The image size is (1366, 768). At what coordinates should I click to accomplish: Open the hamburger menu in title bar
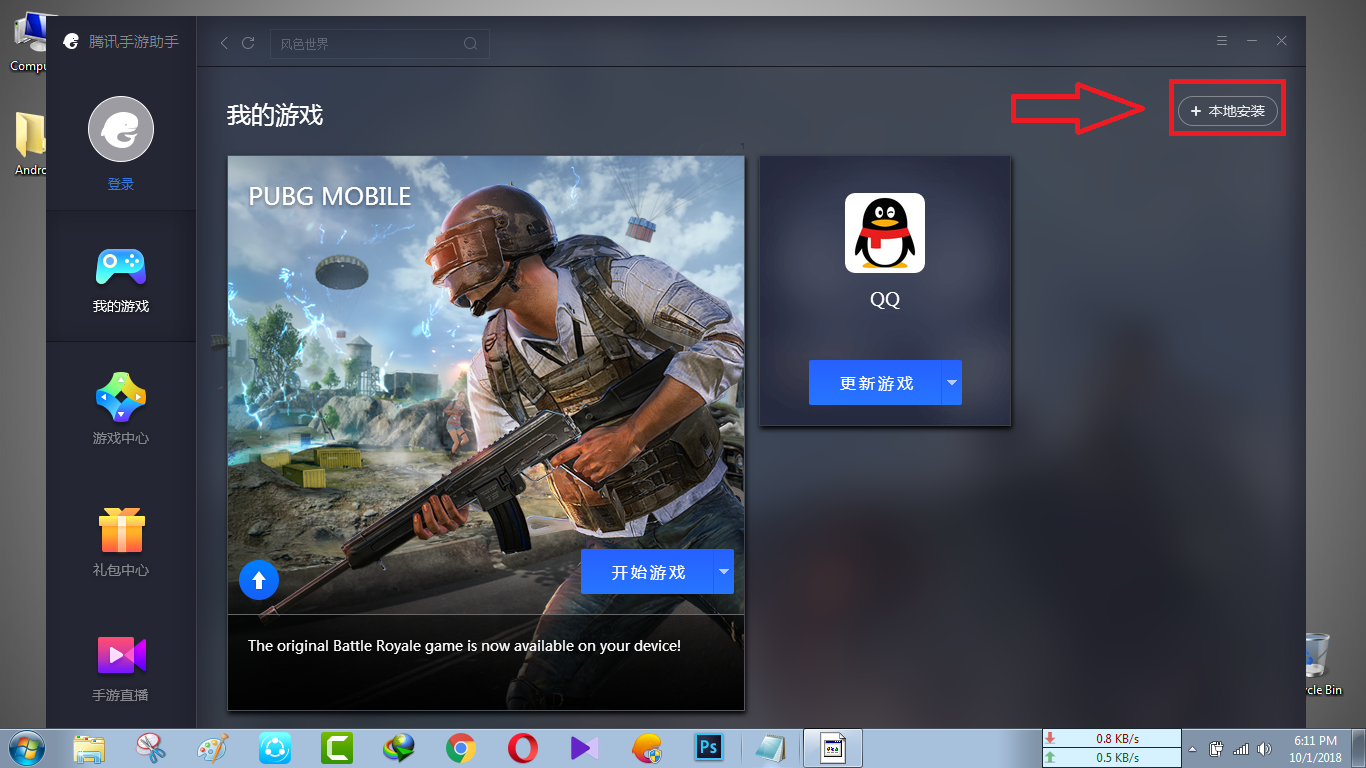1222,41
